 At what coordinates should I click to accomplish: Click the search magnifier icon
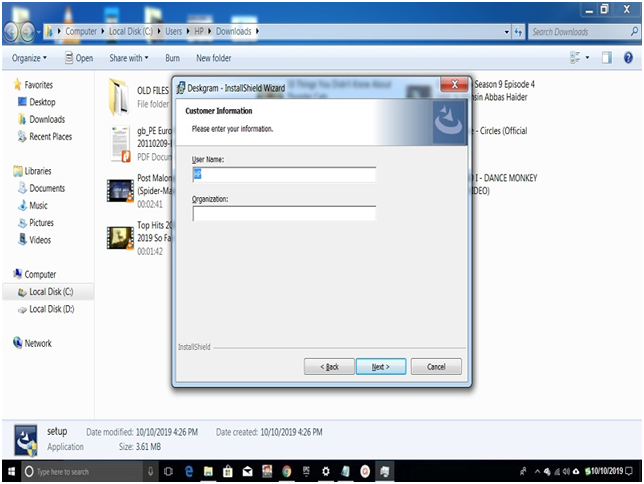pos(635,31)
